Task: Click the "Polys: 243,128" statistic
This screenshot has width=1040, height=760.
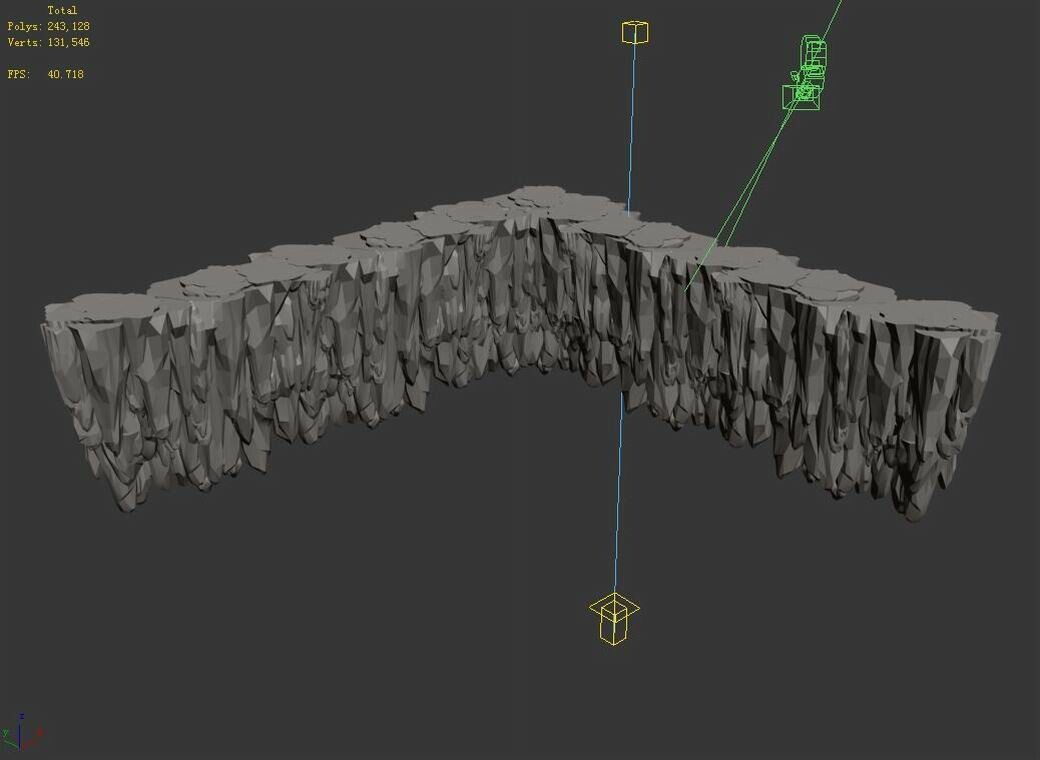Action: click(48, 27)
